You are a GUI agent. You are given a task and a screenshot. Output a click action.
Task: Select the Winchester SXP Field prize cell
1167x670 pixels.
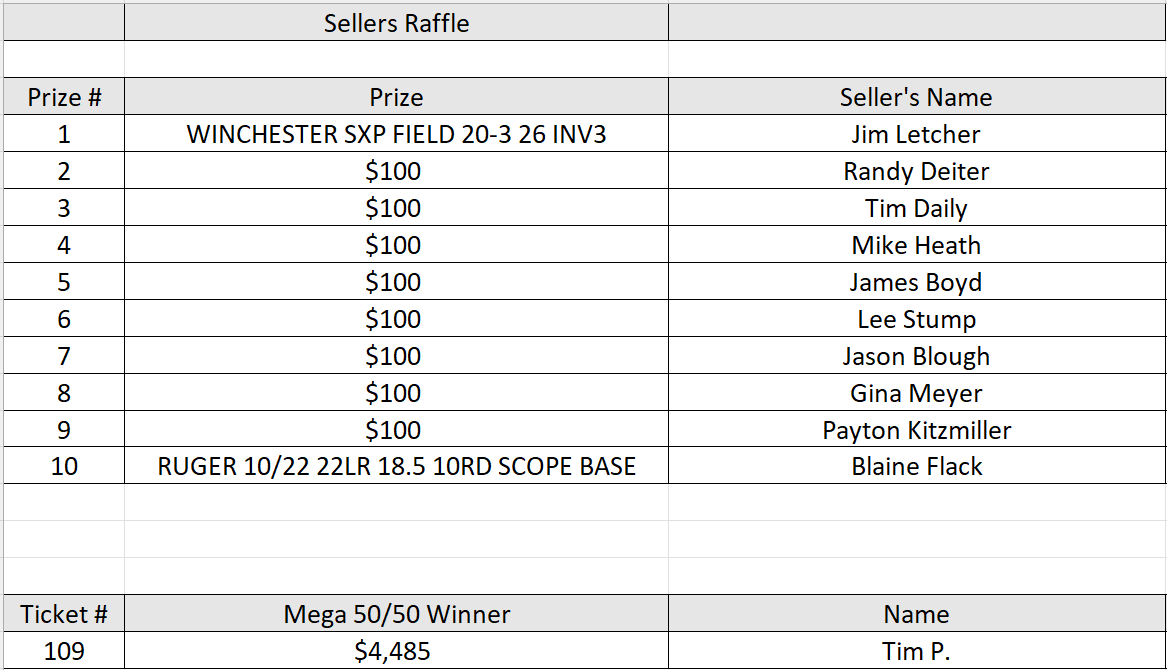[396, 134]
